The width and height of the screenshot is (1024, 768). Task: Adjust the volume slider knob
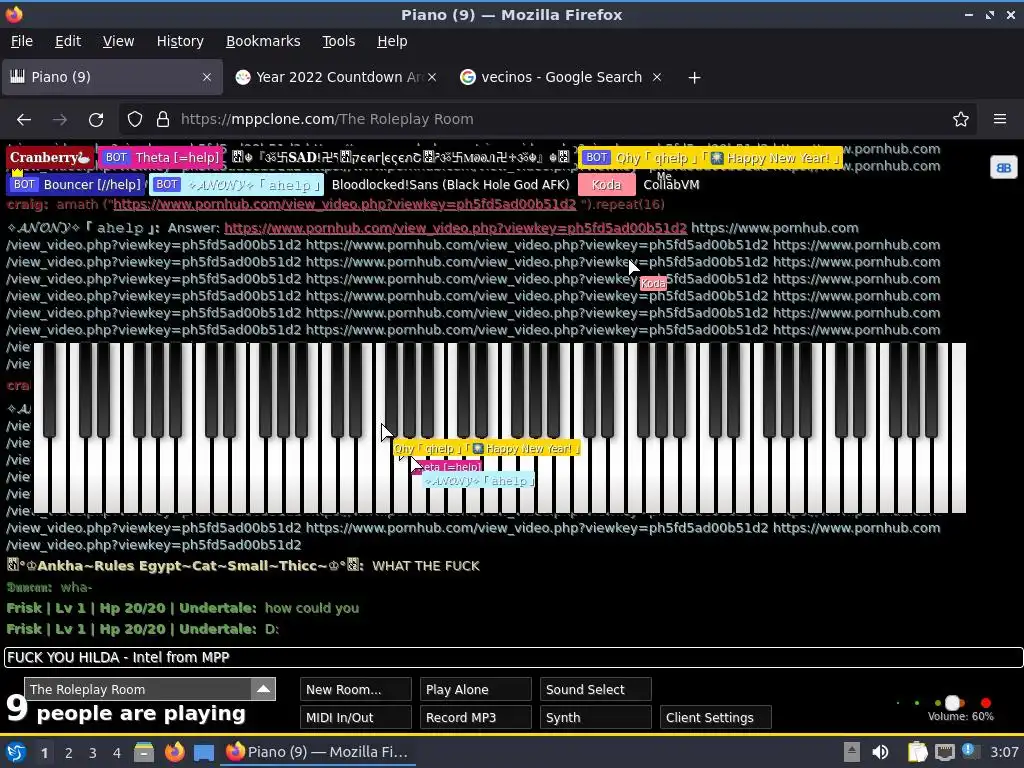(x=953, y=703)
